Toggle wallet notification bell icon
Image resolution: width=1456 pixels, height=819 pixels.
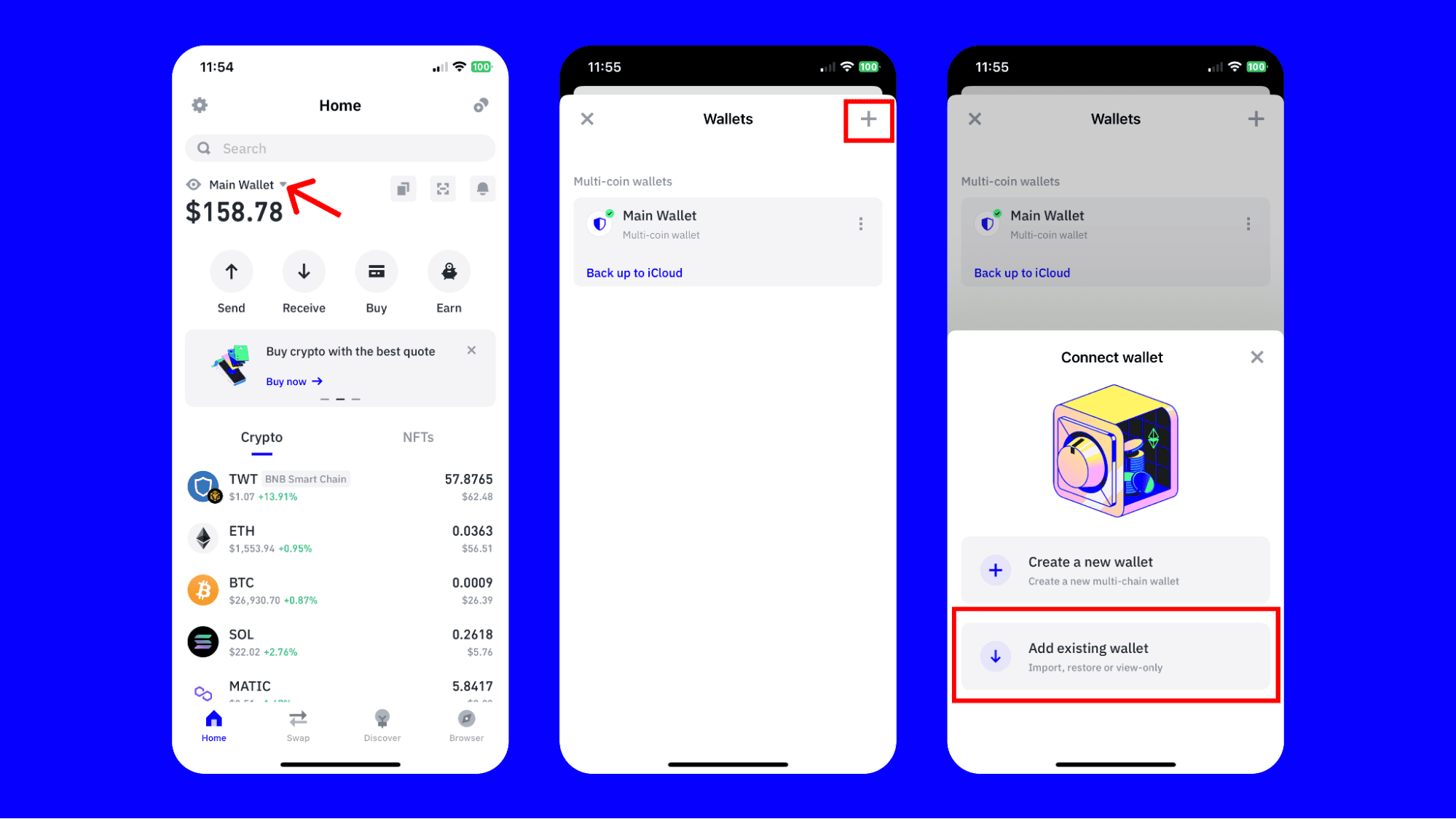point(483,189)
